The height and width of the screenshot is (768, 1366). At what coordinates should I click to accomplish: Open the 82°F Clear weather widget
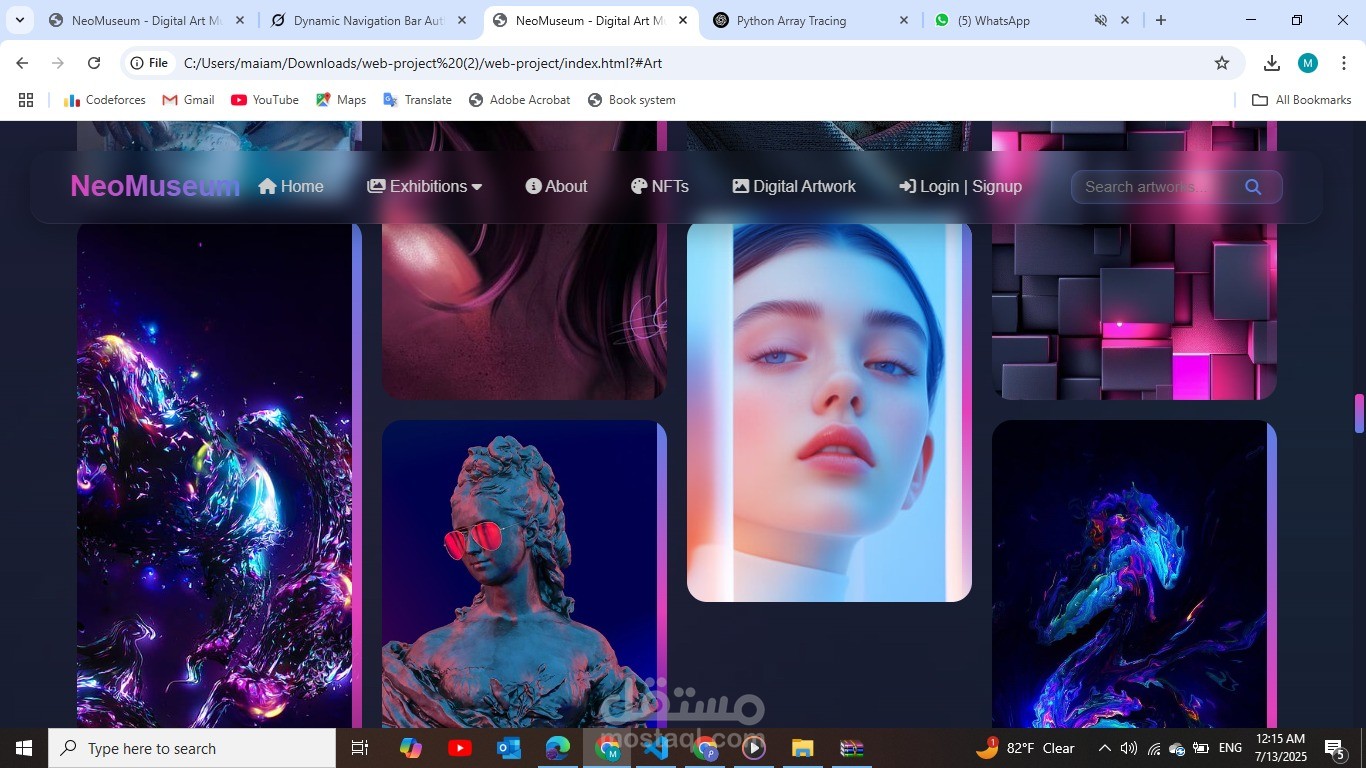point(1026,748)
